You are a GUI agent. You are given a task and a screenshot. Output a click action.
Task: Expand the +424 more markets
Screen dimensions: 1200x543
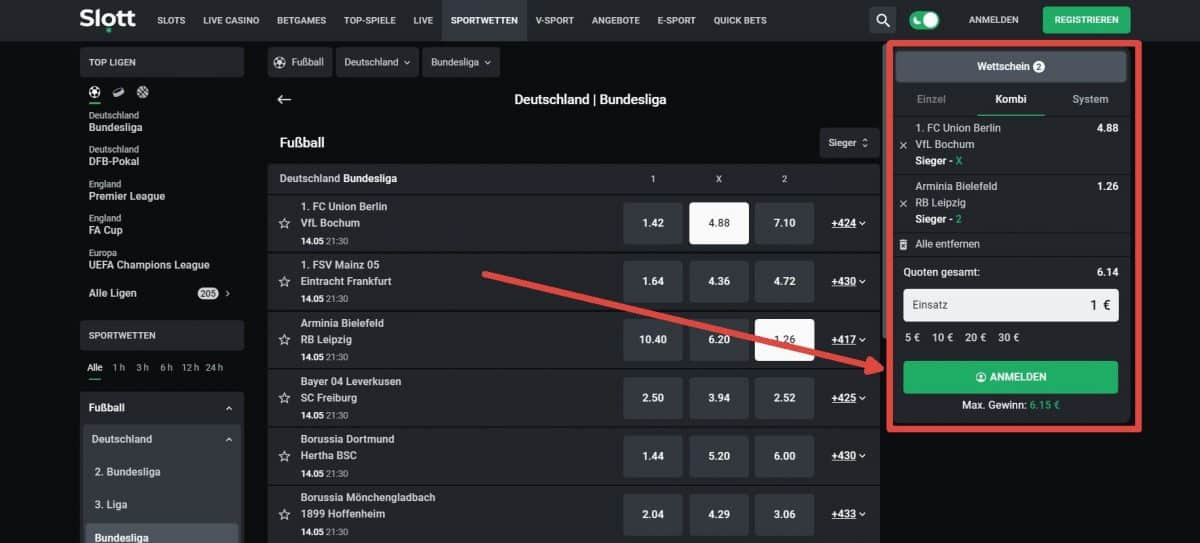point(848,223)
